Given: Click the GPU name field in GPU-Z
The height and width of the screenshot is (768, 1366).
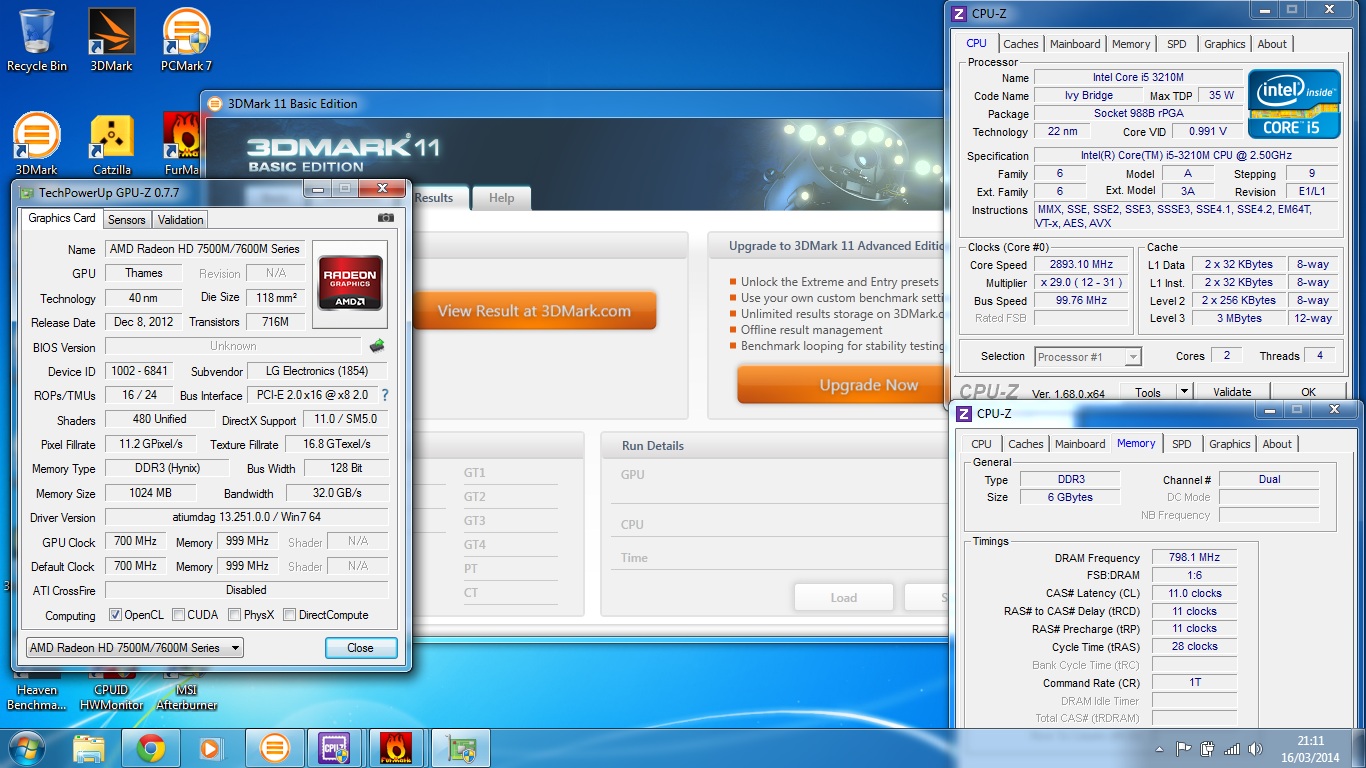Looking at the screenshot, I should [205, 249].
